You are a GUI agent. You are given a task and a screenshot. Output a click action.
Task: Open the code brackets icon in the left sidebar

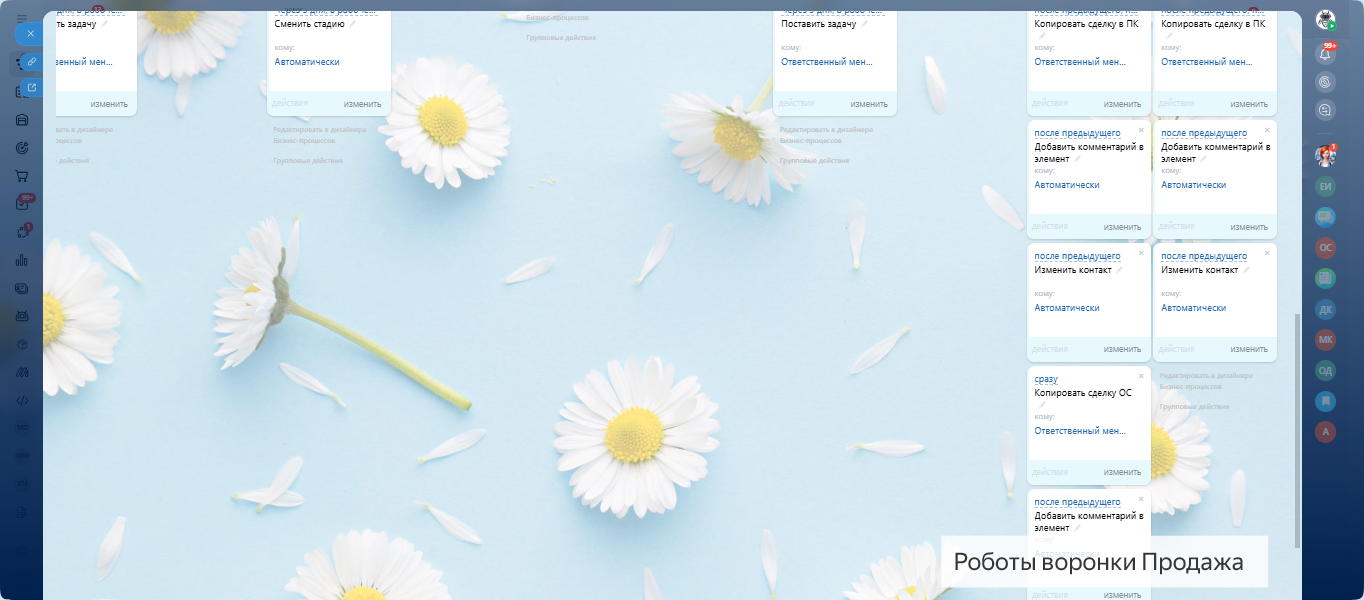[22, 400]
